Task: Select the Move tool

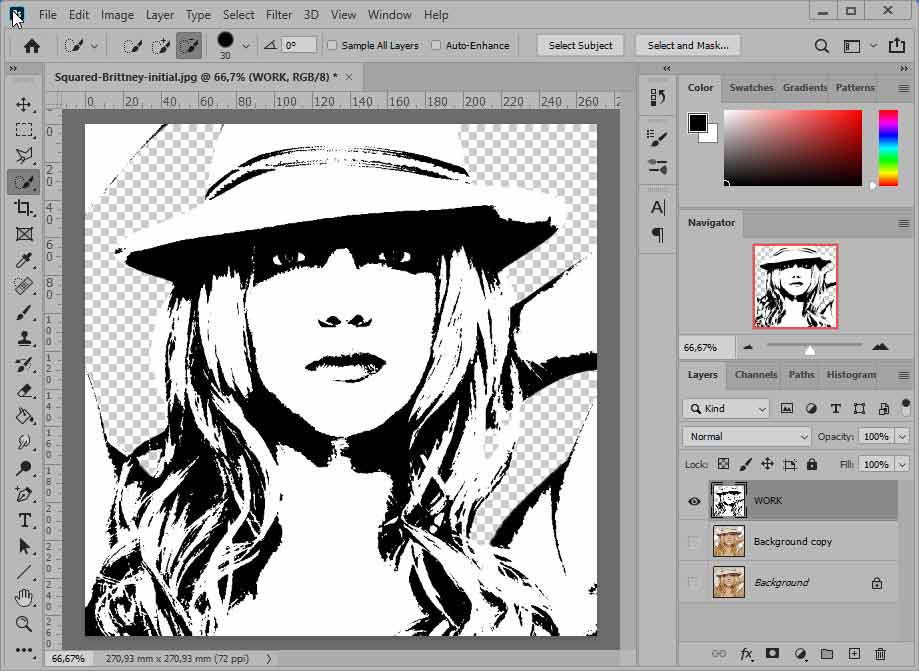Action: (x=23, y=104)
